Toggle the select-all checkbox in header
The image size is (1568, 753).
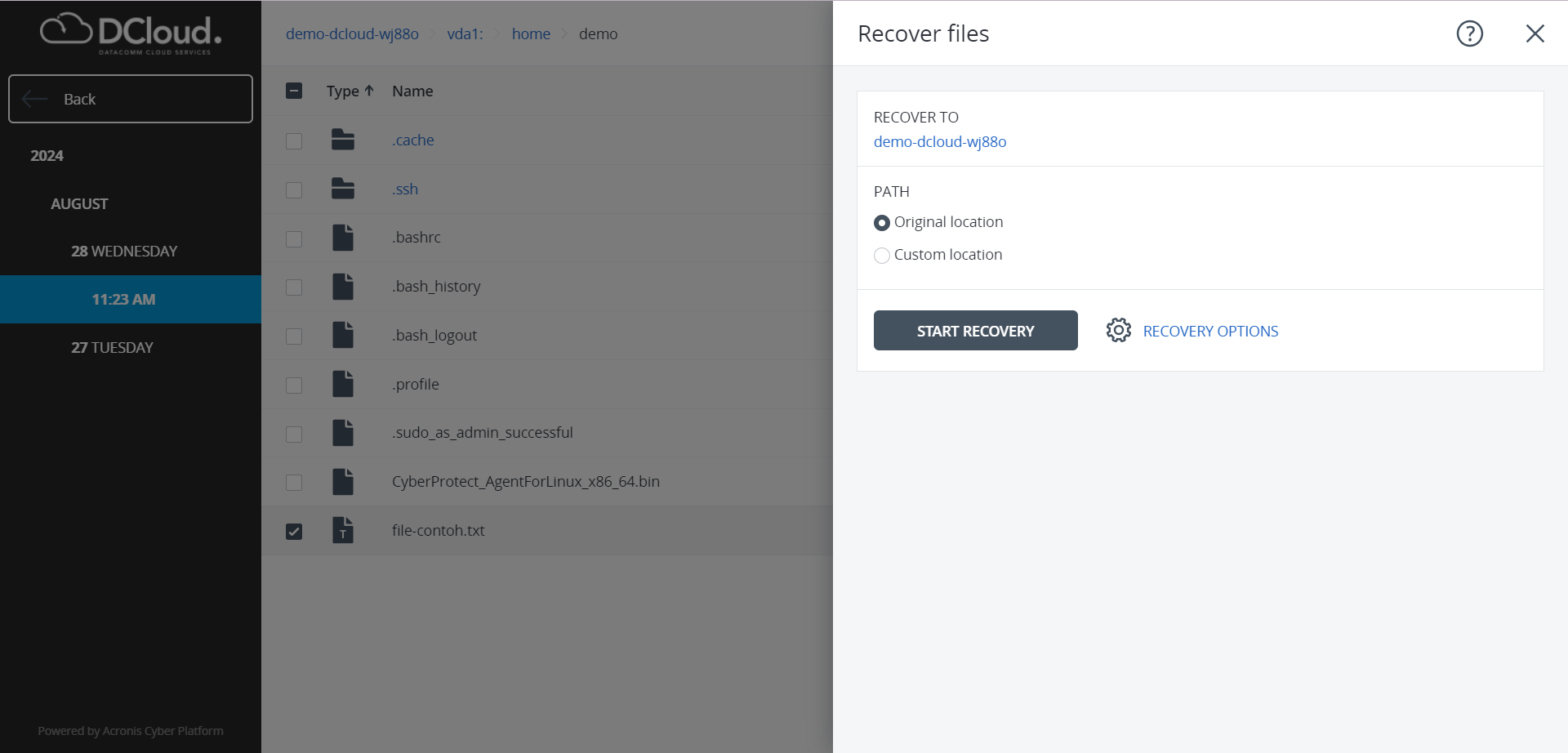pos(294,91)
